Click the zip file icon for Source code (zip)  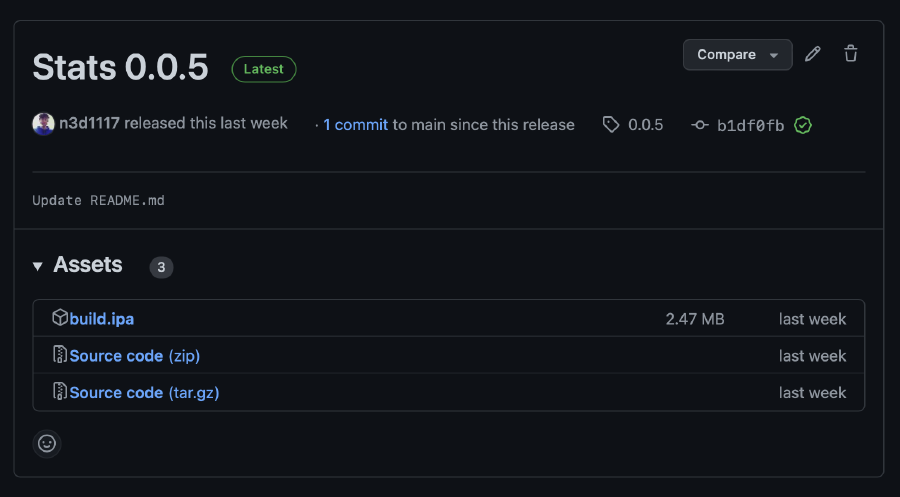pyautogui.click(x=60, y=356)
